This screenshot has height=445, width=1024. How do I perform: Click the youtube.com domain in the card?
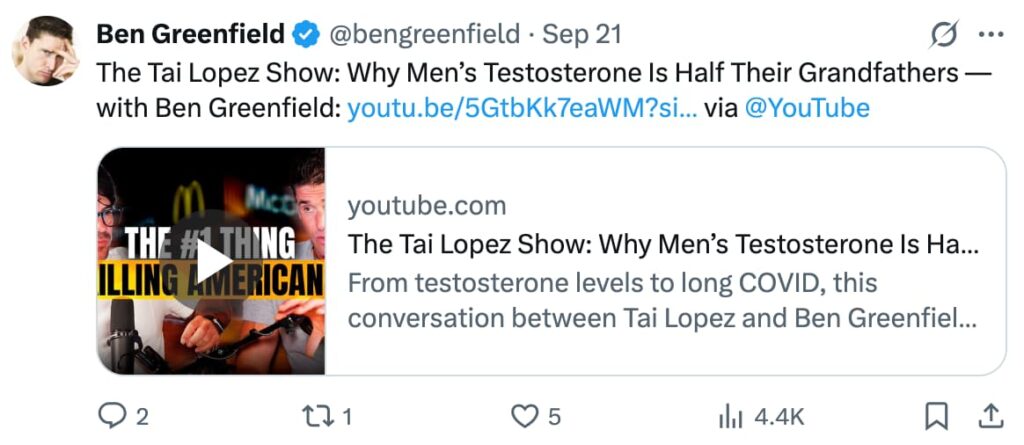[427, 206]
